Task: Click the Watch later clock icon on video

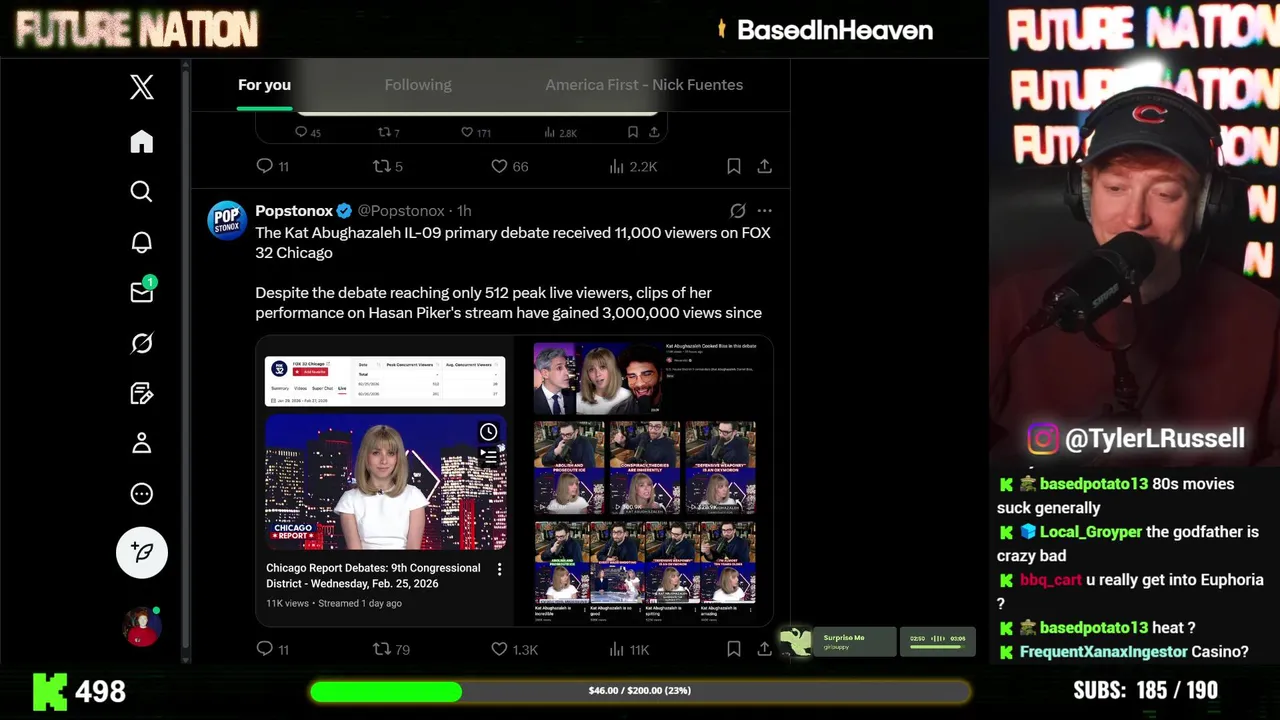Action: [x=488, y=432]
